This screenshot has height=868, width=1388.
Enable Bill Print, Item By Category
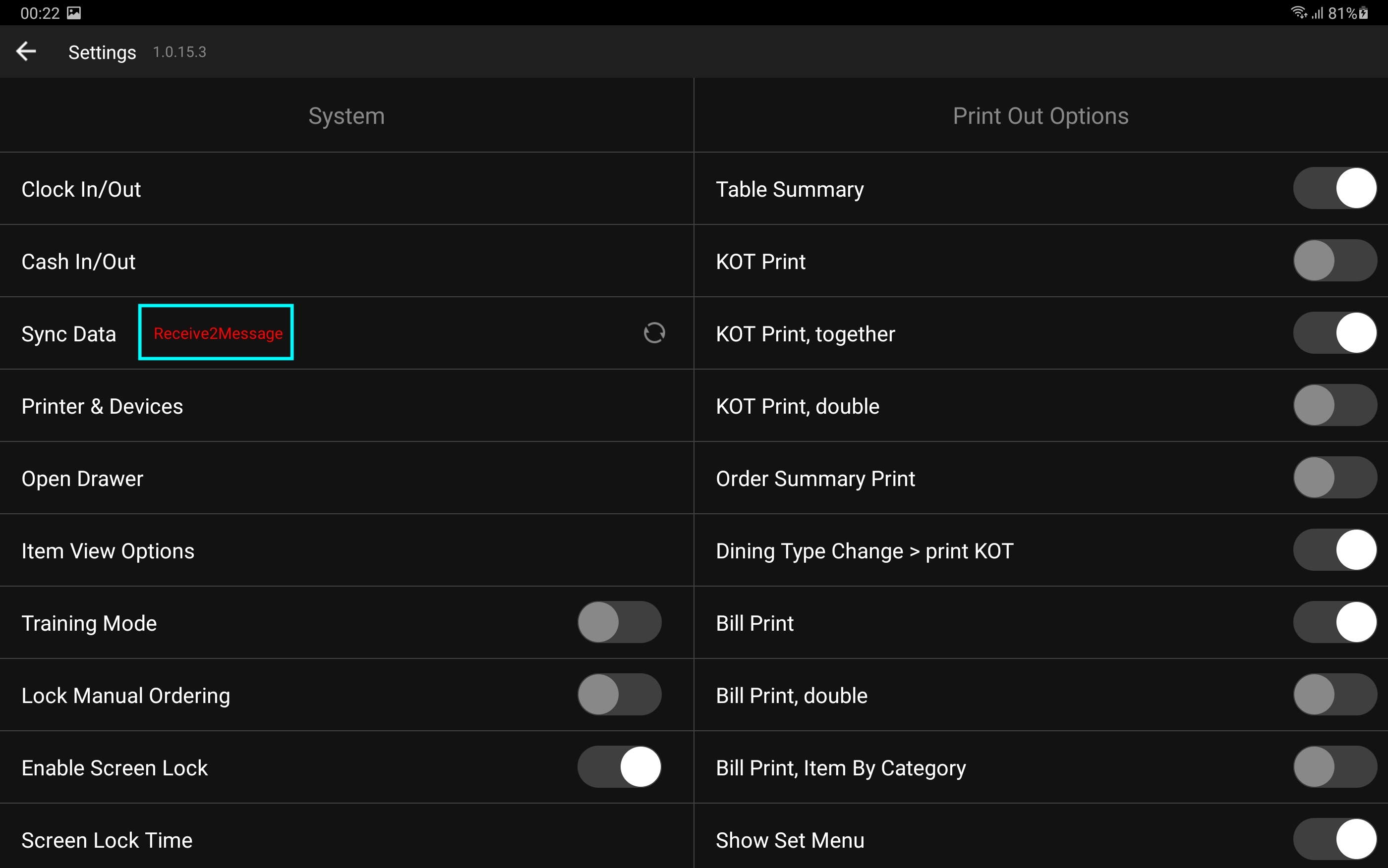[1334, 767]
